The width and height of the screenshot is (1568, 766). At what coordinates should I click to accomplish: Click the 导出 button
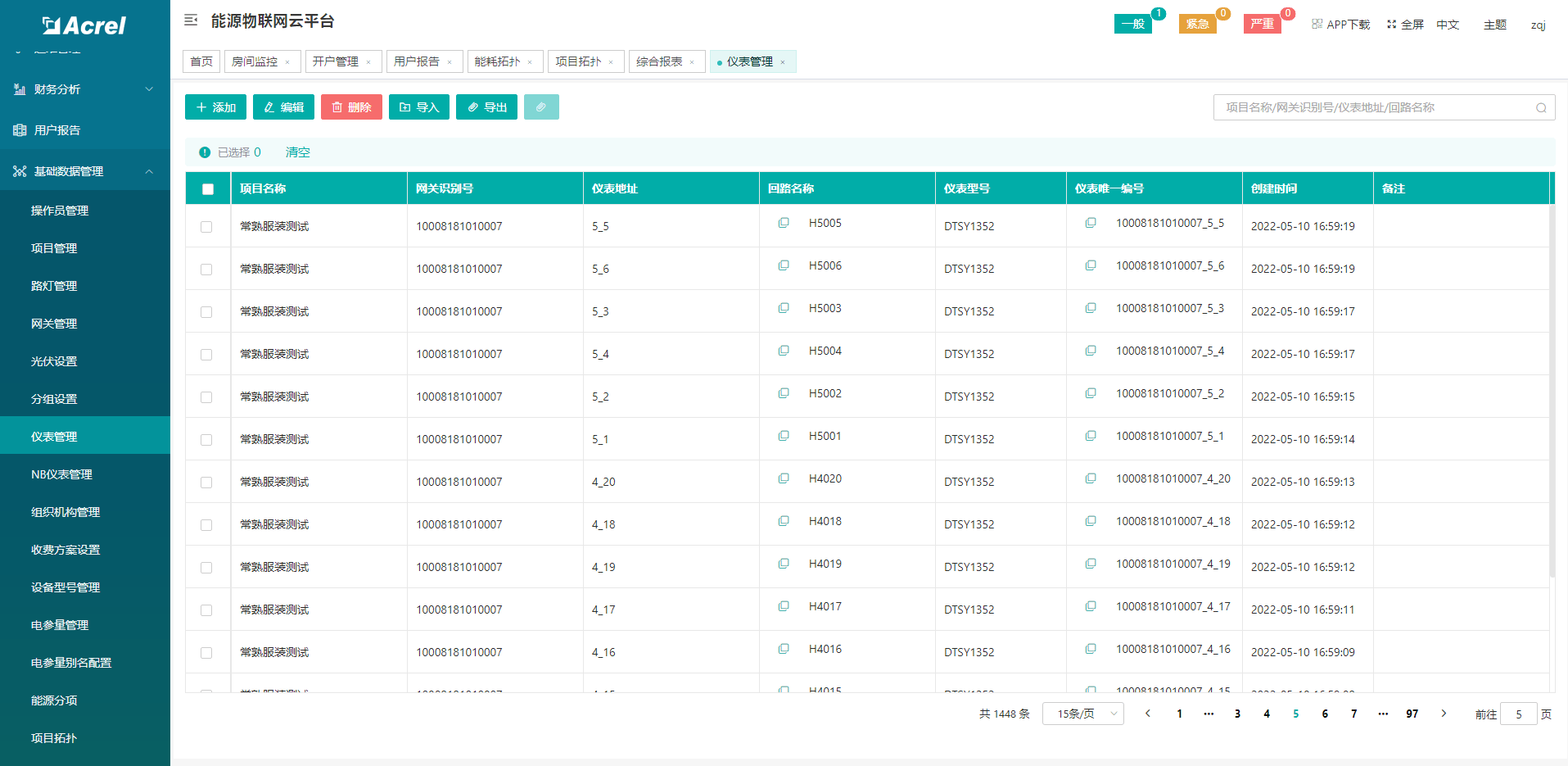pos(486,107)
